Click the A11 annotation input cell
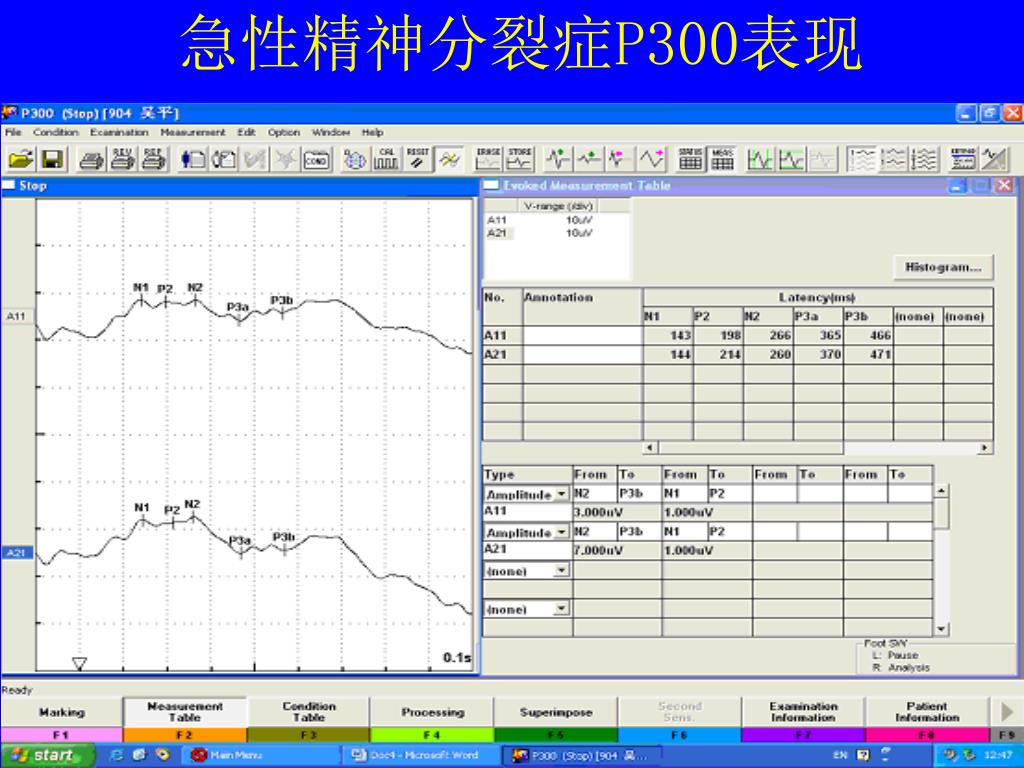 [583, 336]
